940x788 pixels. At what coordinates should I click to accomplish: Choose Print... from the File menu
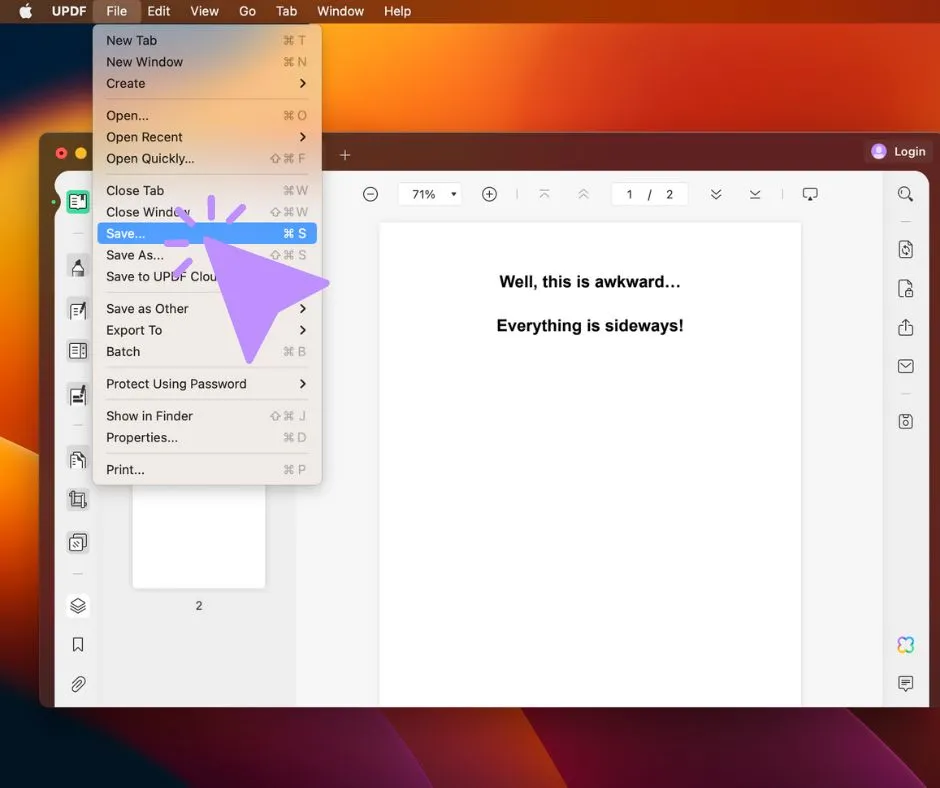click(x=207, y=470)
